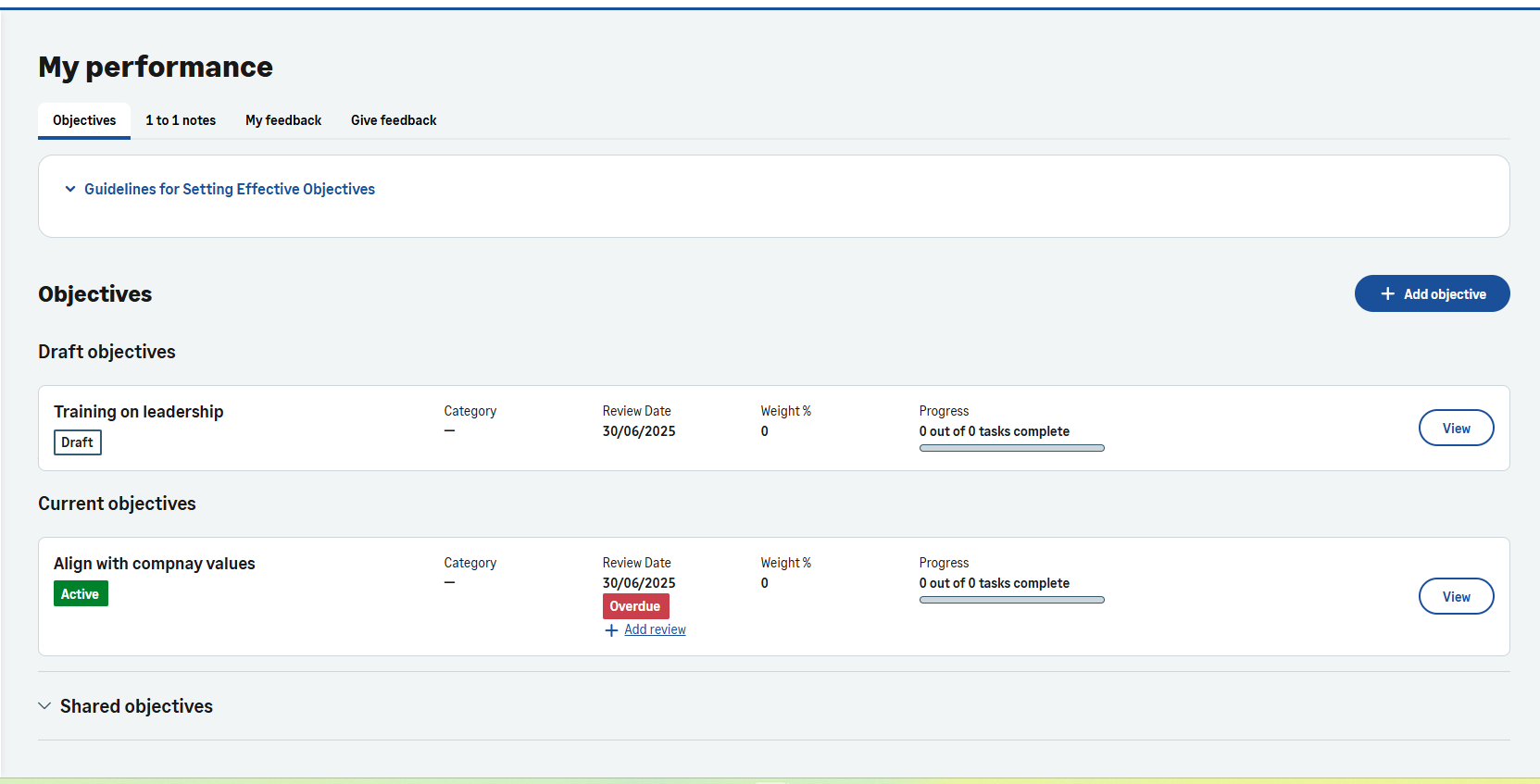The image size is (1540, 784).
Task: Click Training on leadership progress bar
Action: coord(1011,448)
